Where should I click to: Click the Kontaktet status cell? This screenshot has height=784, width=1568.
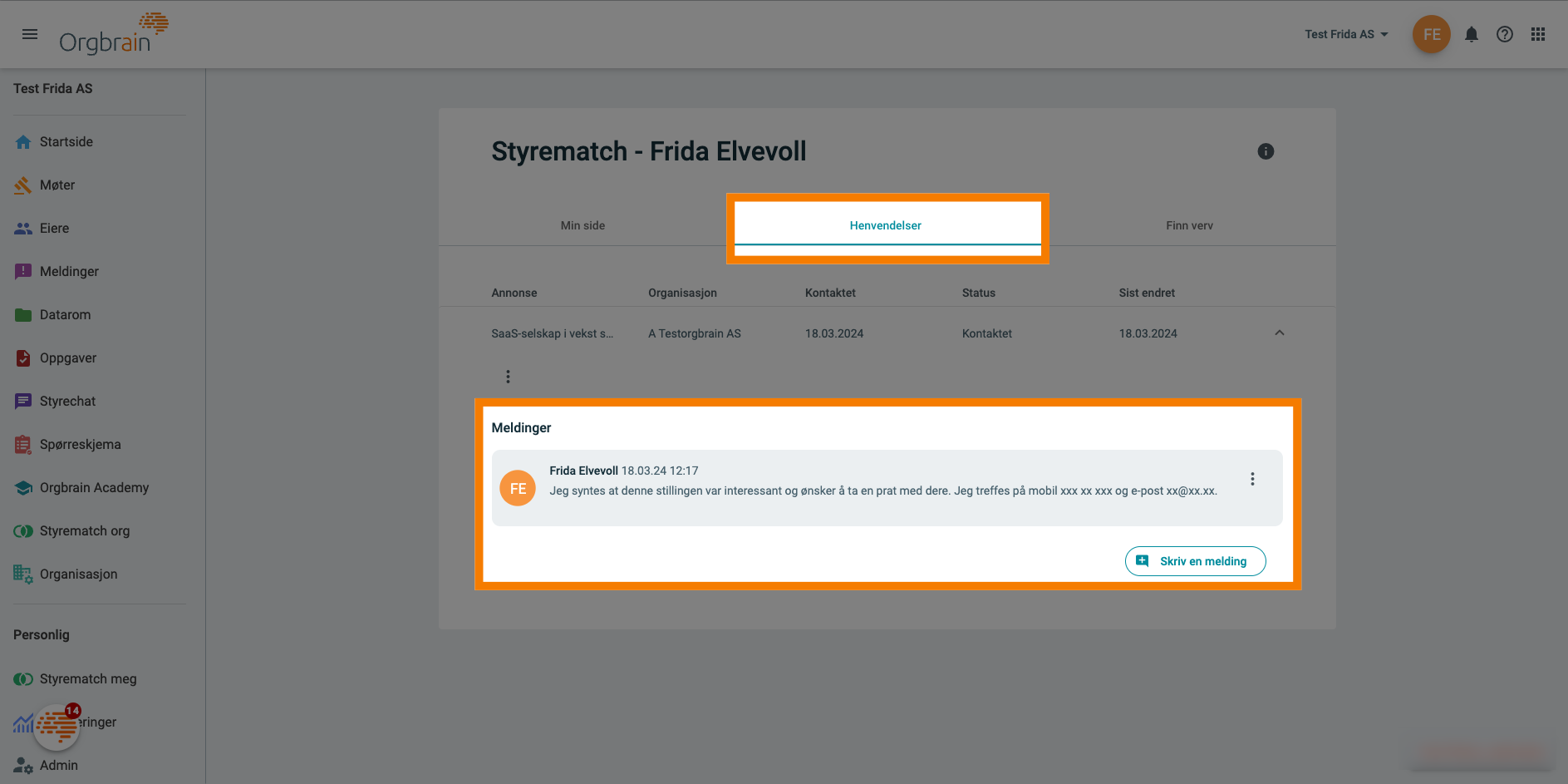click(x=987, y=333)
